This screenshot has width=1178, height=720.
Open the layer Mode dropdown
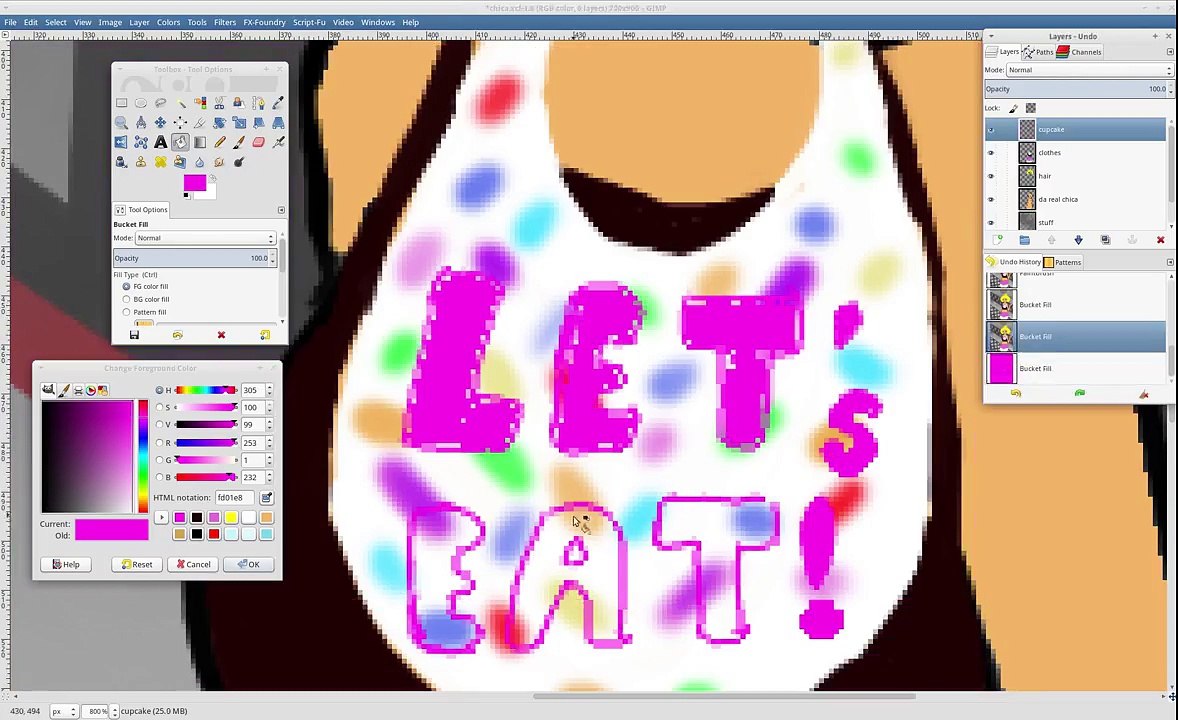(x=1089, y=70)
